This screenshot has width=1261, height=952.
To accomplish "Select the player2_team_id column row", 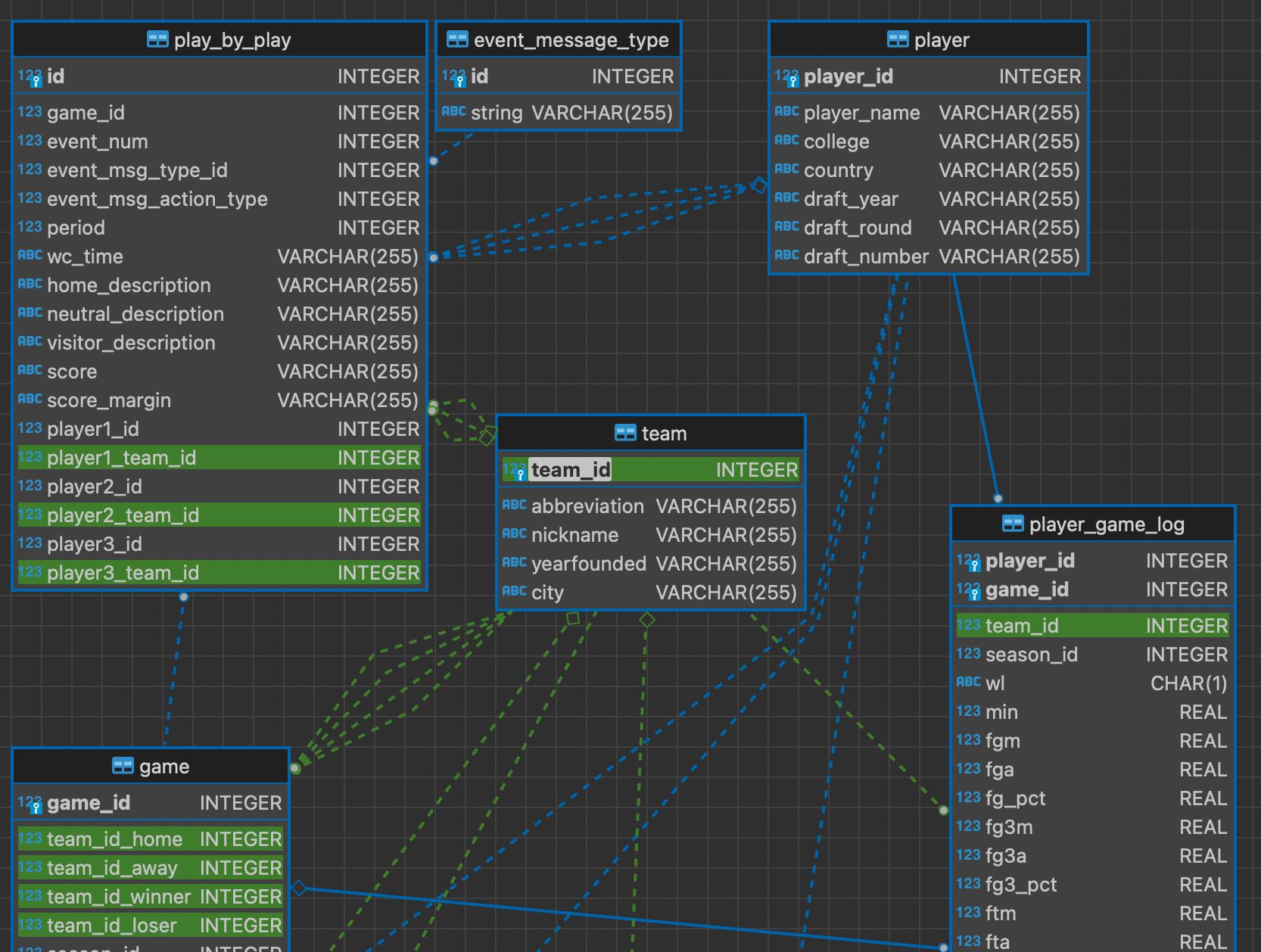I will (220, 515).
